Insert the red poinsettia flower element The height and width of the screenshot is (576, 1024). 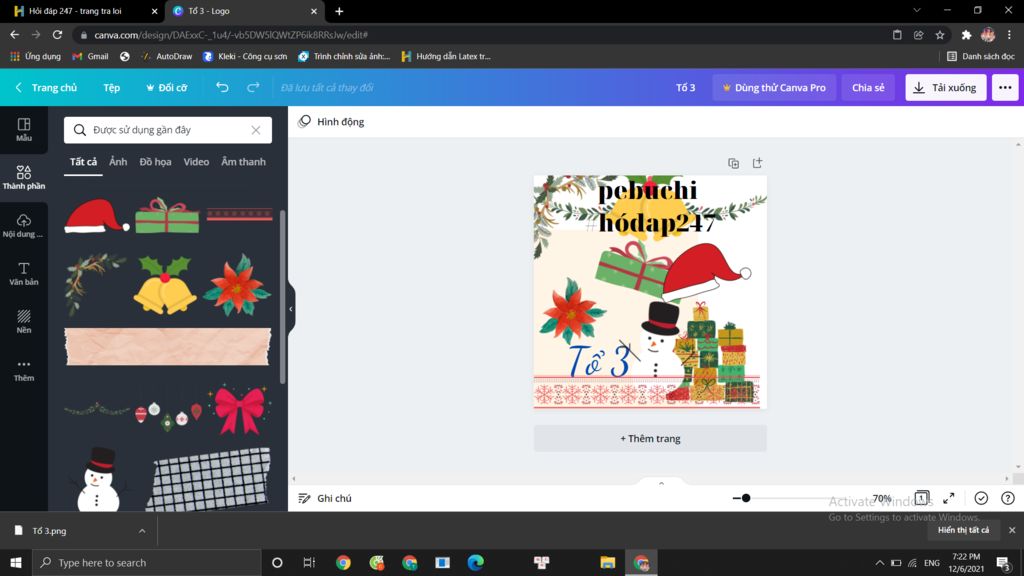(236, 285)
